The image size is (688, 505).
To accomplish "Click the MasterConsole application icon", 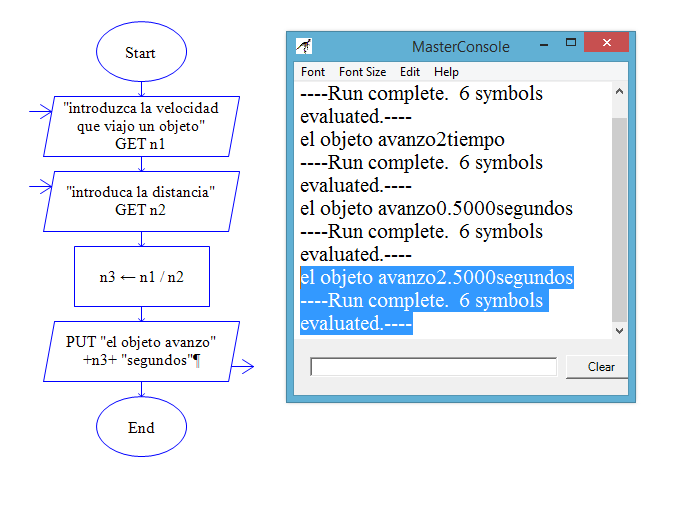I will pos(304,46).
